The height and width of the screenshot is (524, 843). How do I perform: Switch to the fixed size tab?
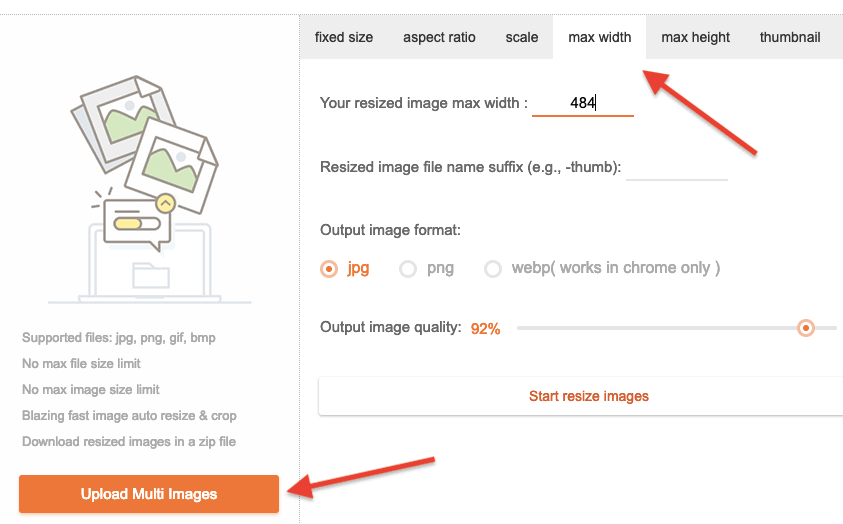click(343, 37)
